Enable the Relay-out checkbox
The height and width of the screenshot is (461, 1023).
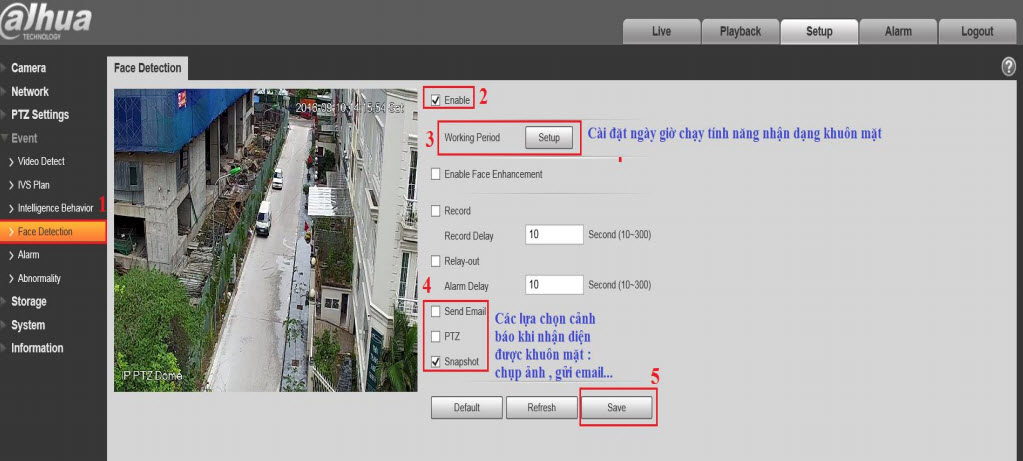tap(436, 261)
